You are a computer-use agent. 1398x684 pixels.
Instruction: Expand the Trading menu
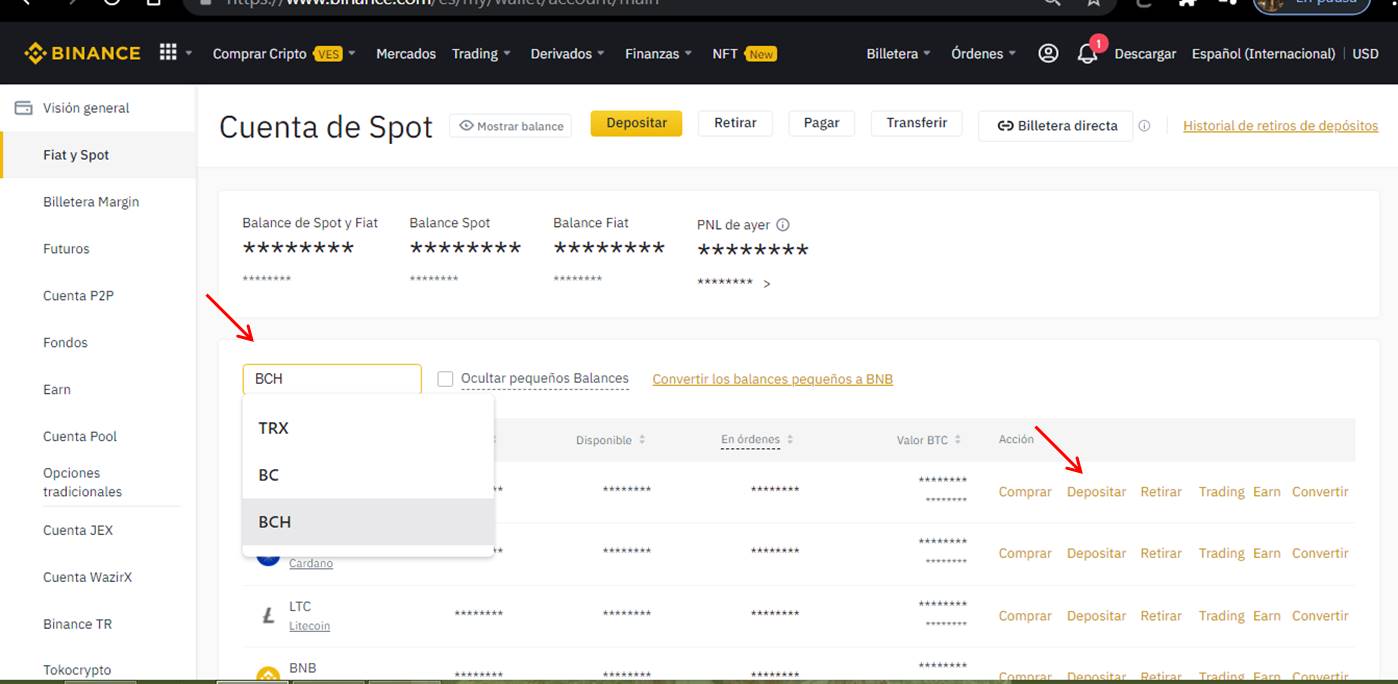tap(481, 54)
